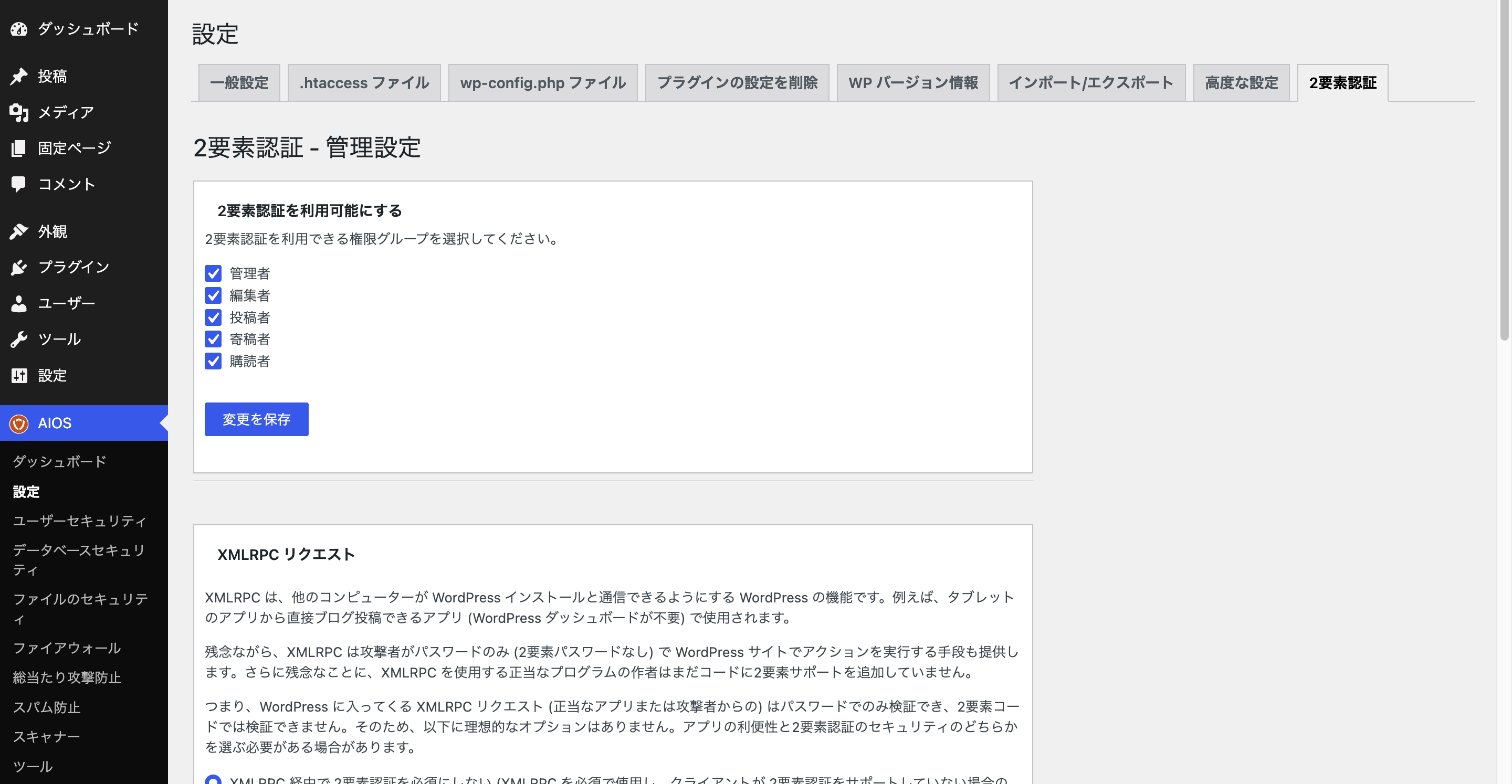Open AIOS ツール submenu item at bottom
This screenshot has width=1512, height=784.
(x=33, y=766)
